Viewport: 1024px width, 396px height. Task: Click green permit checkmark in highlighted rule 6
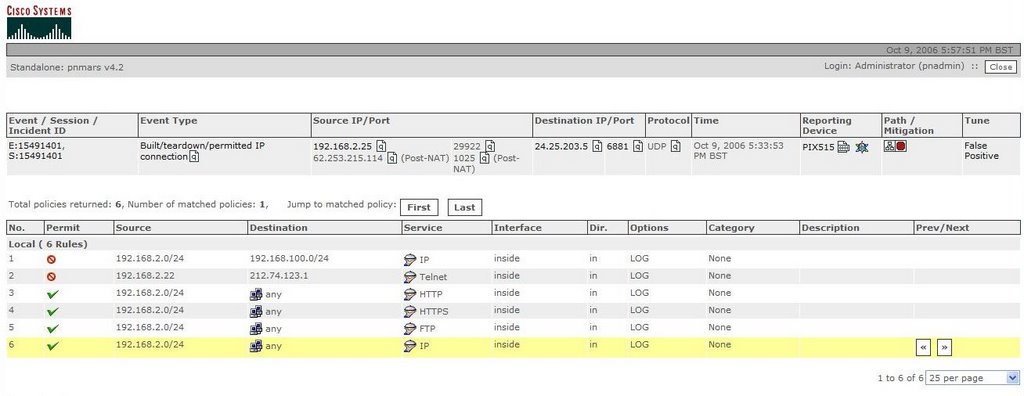tap(53, 346)
